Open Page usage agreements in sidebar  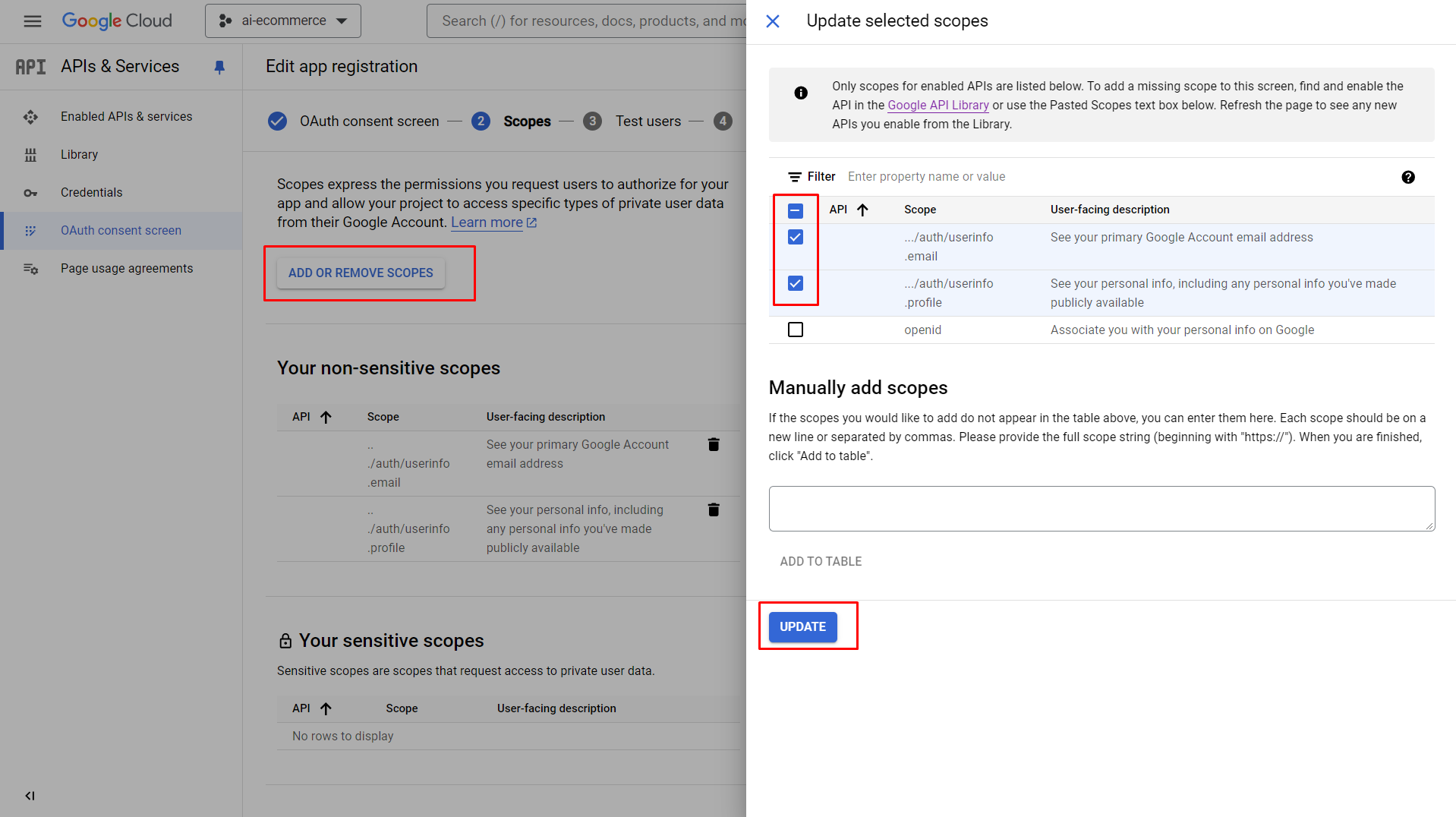pyautogui.click(x=127, y=268)
